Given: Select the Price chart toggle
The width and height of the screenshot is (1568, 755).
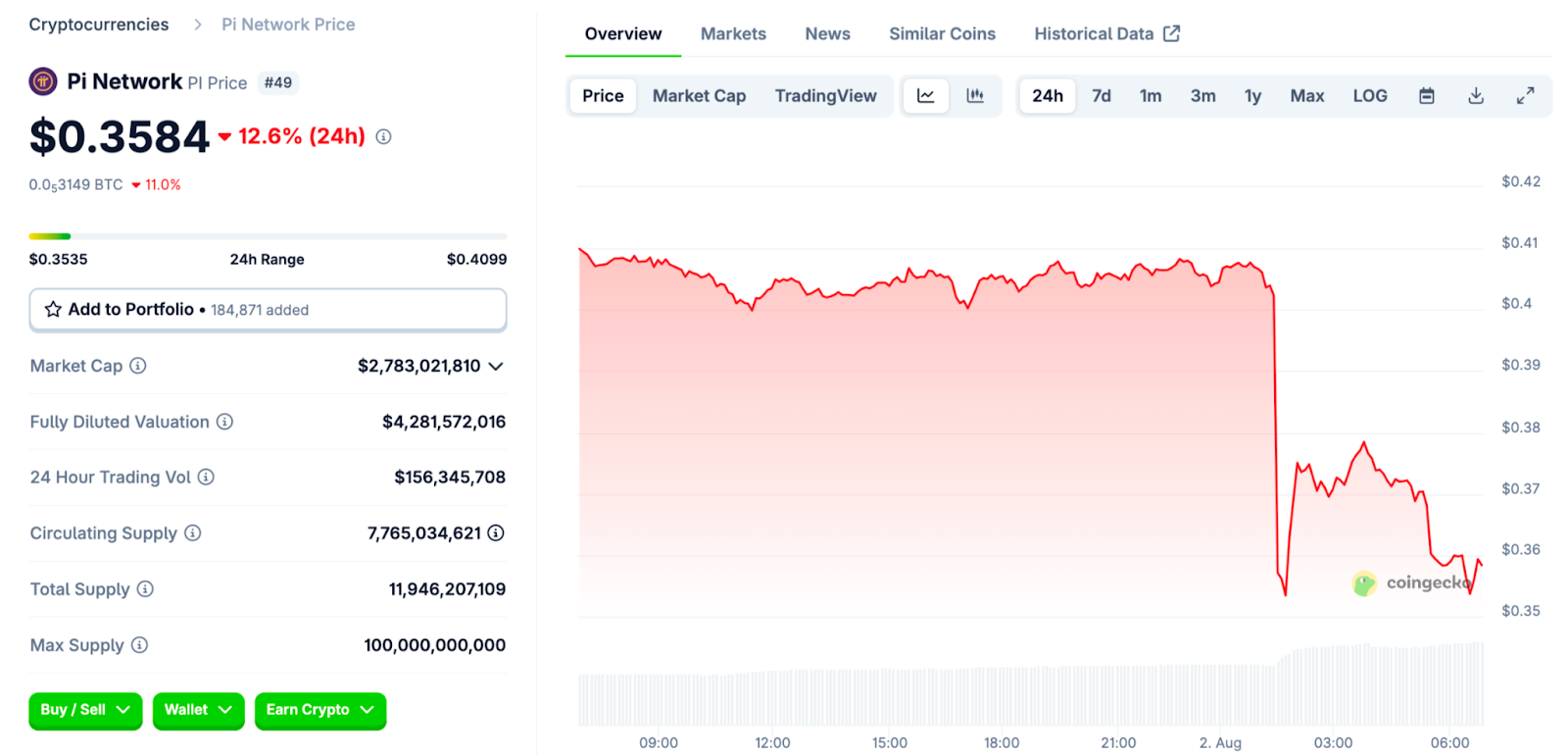Looking at the screenshot, I should pyautogui.click(x=603, y=96).
